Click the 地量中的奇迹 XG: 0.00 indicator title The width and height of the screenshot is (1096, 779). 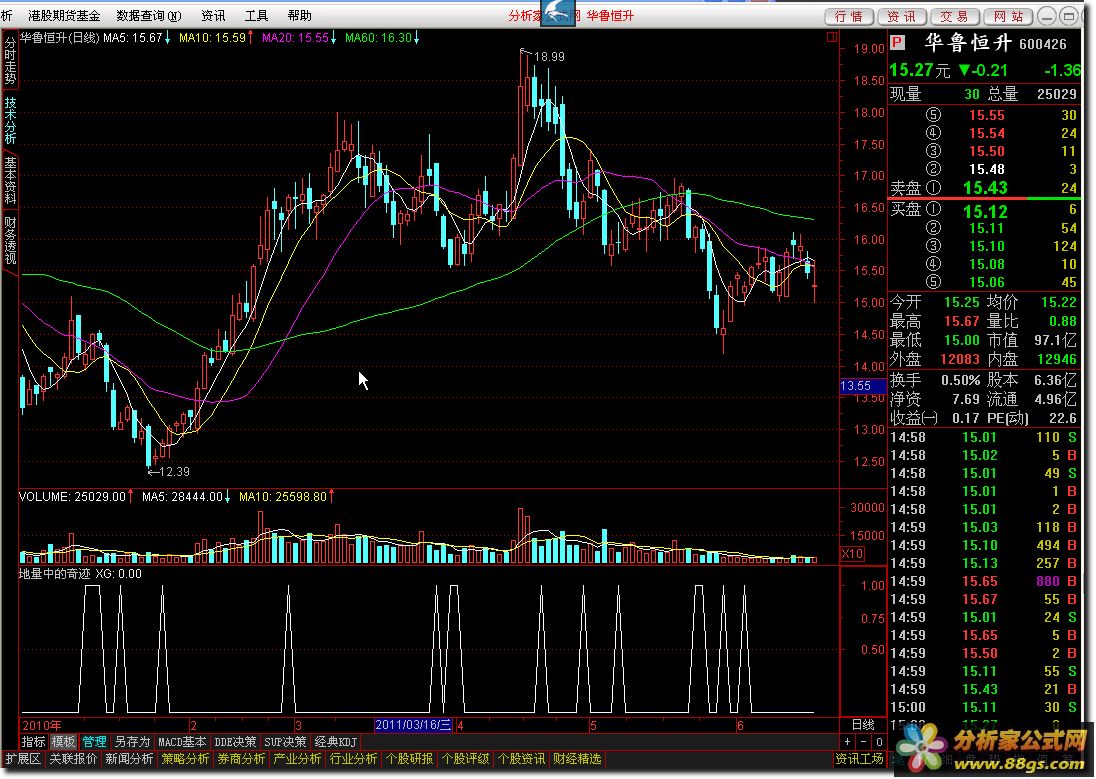pos(80,574)
